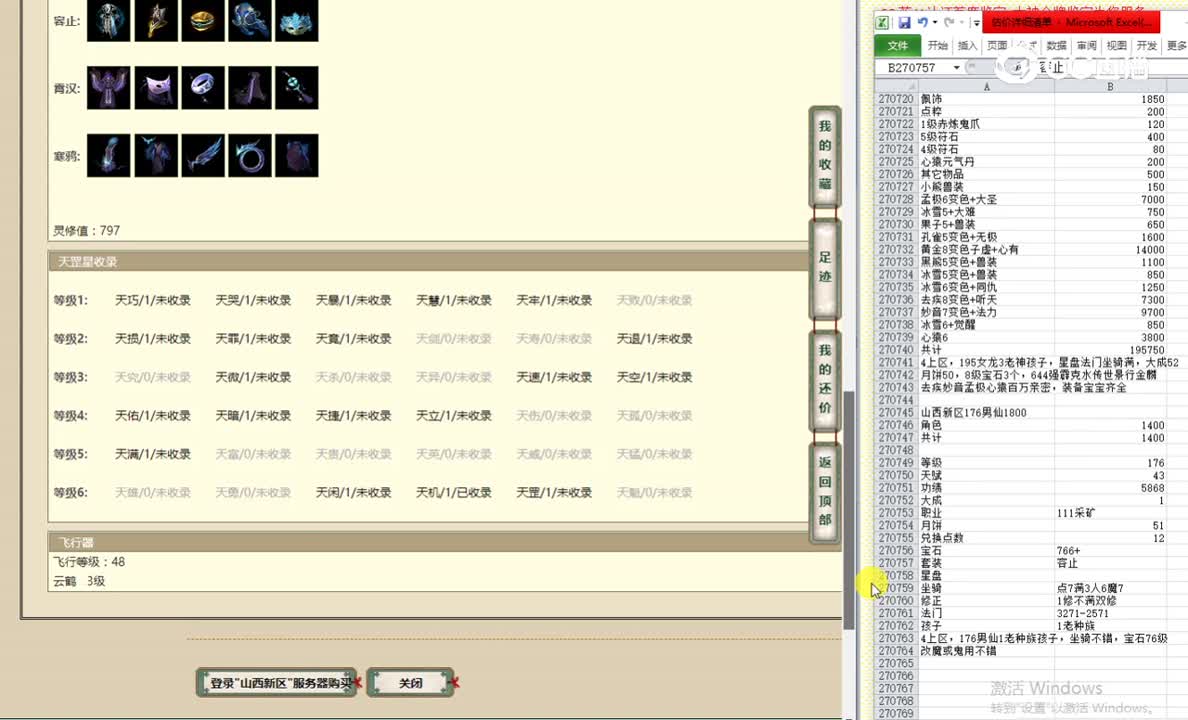Click the 天佑/1/未收录 entry
This screenshot has height=720, width=1188.
(153, 416)
